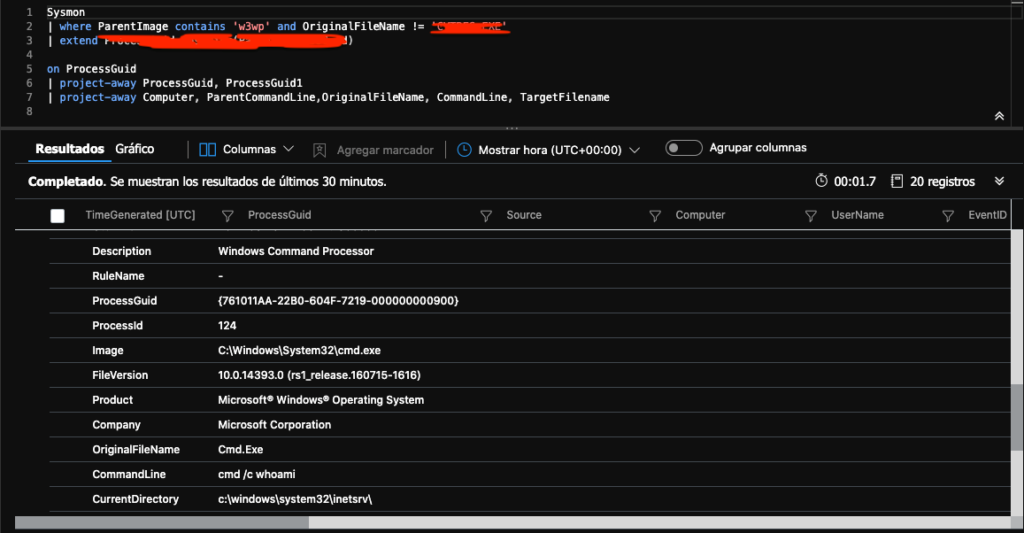The height and width of the screenshot is (533, 1024).
Task: Collapse the query editor with double-chevron up
Action: pos(998,116)
